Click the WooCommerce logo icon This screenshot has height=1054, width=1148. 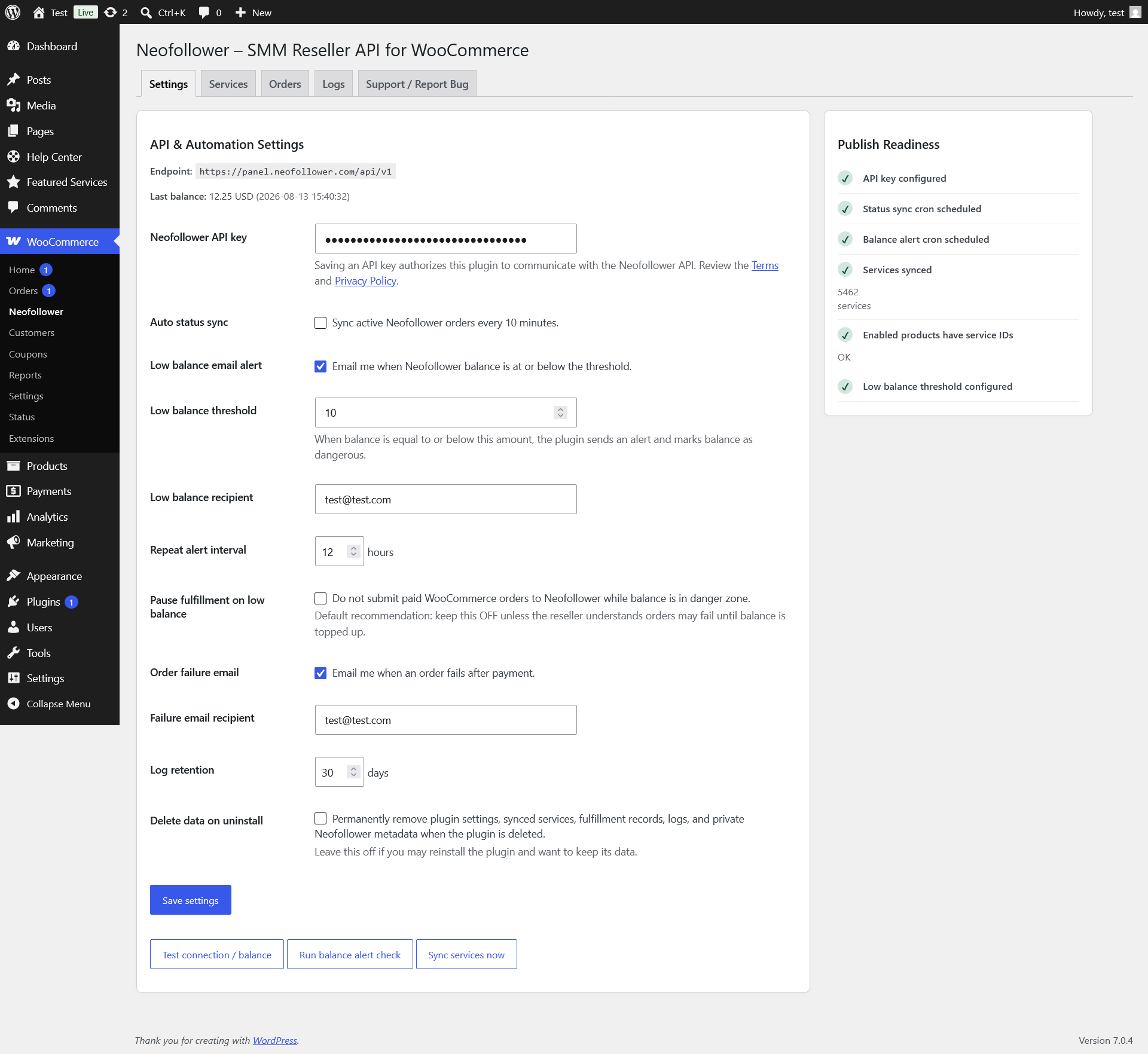coord(13,242)
